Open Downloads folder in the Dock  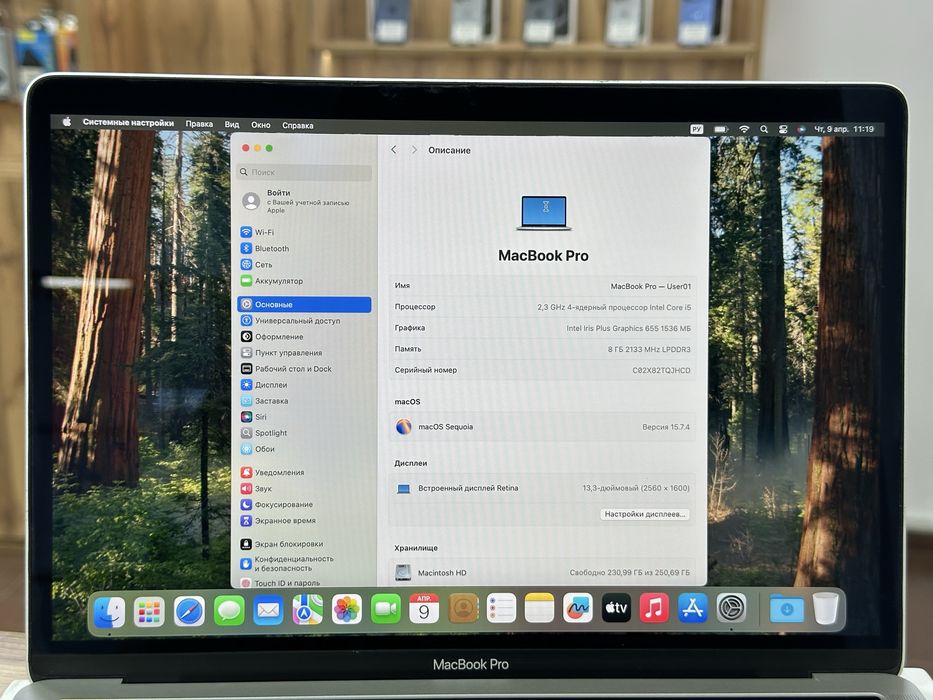click(x=787, y=609)
